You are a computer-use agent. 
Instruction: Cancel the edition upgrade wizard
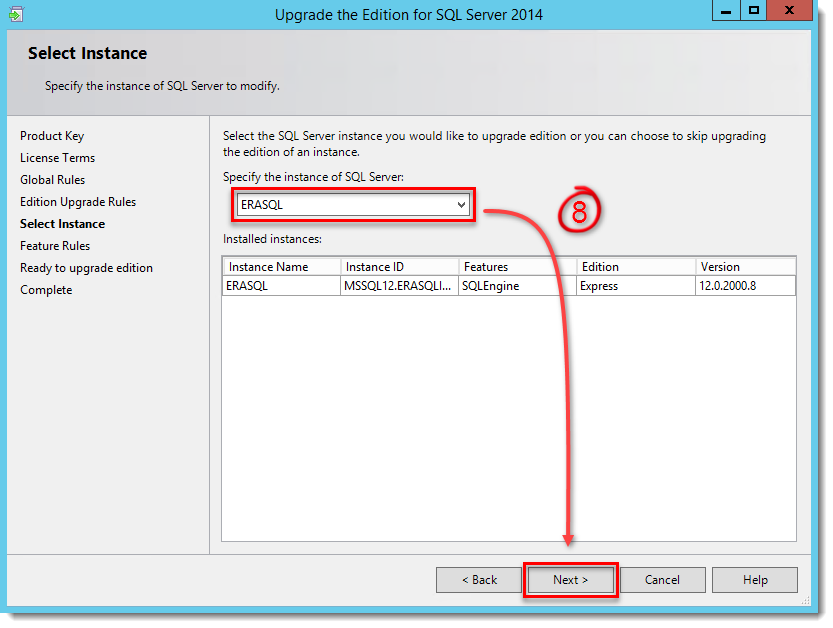click(662, 580)
